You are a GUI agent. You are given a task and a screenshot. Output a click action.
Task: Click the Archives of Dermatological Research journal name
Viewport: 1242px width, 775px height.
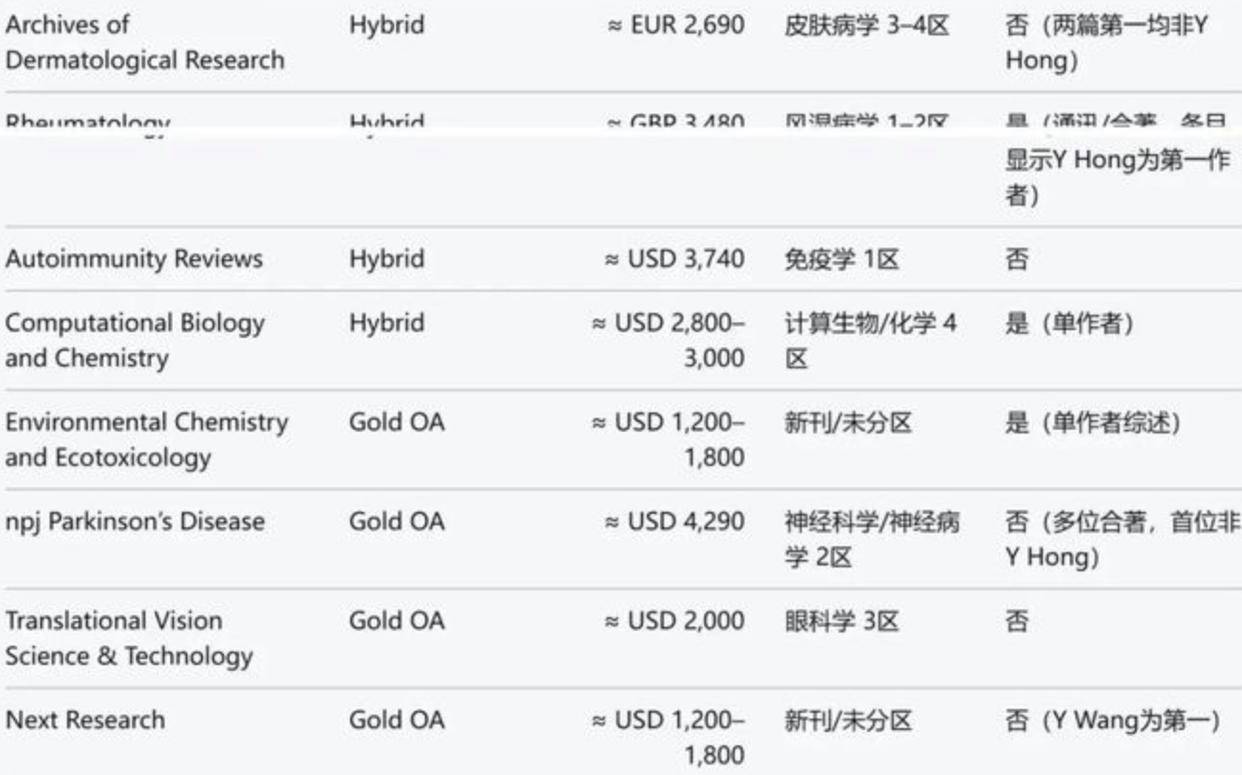click(x=144, y=42)
